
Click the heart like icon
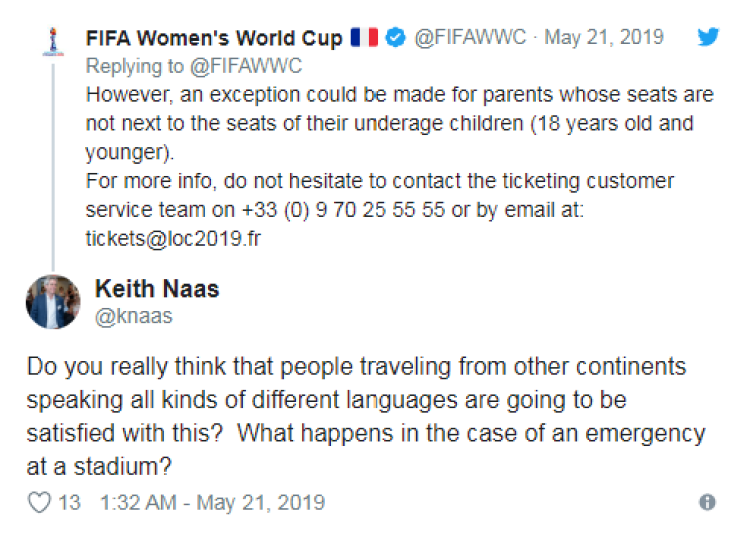coord(40,502)
